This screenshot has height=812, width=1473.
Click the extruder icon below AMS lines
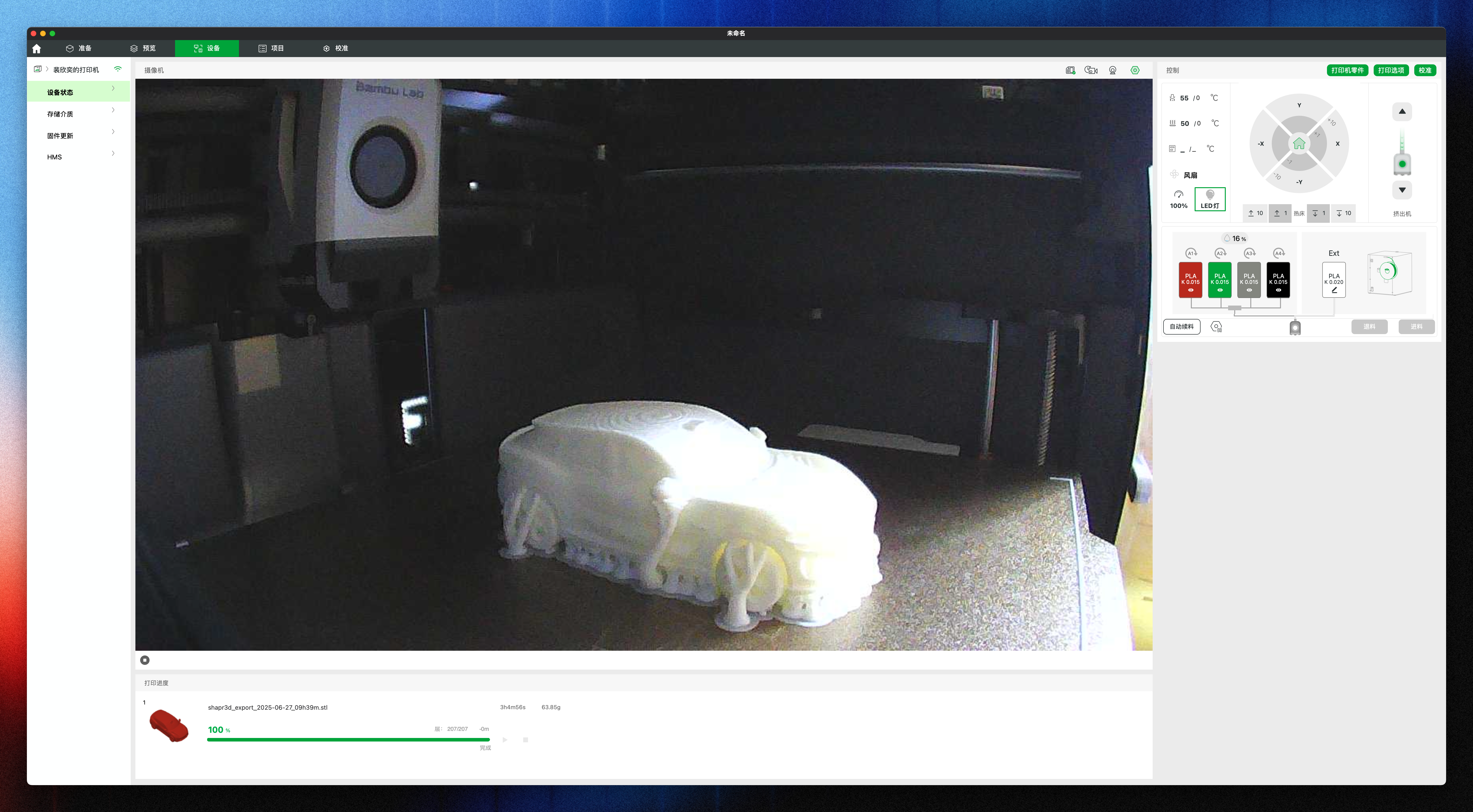pos(1295,327)
